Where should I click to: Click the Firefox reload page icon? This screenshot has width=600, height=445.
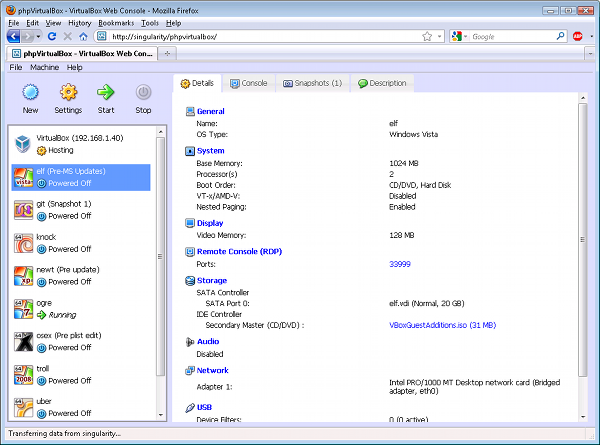pyautogui.click(x=52, y=36)
